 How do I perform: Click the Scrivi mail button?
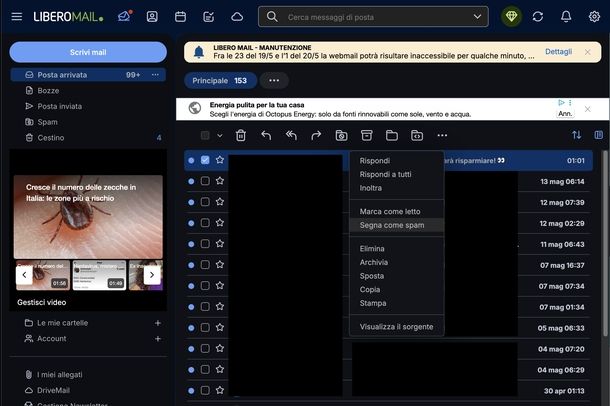[x=88, y=52]
